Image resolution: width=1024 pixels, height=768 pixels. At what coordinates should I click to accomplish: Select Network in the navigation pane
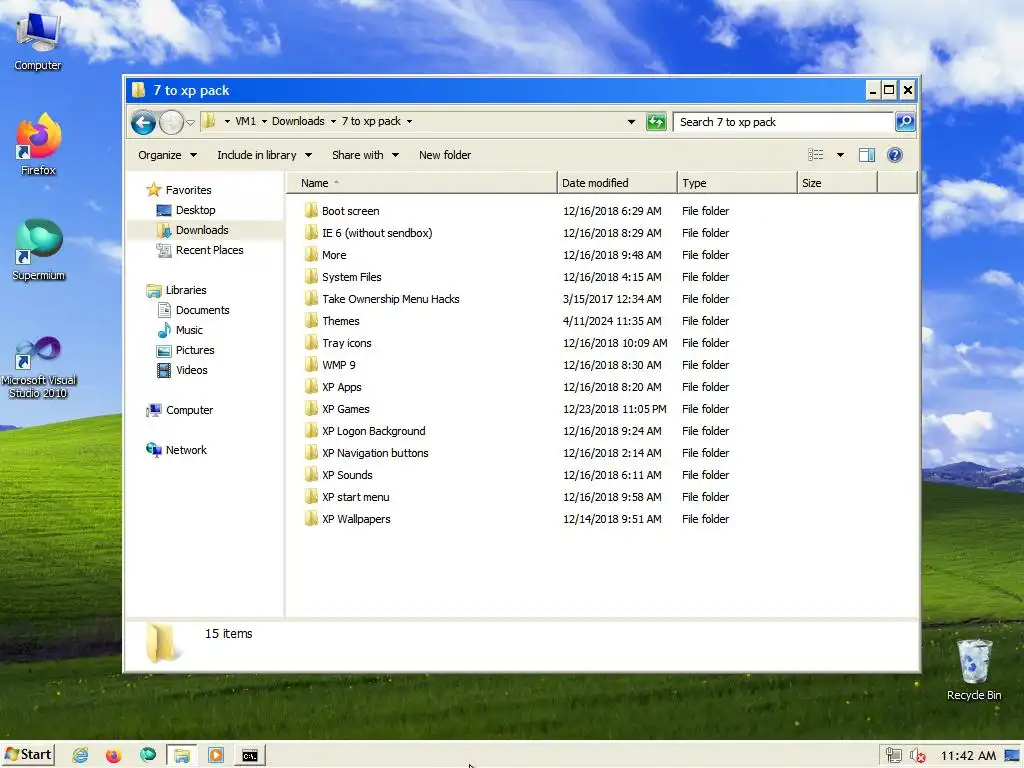tap(185, 450)
